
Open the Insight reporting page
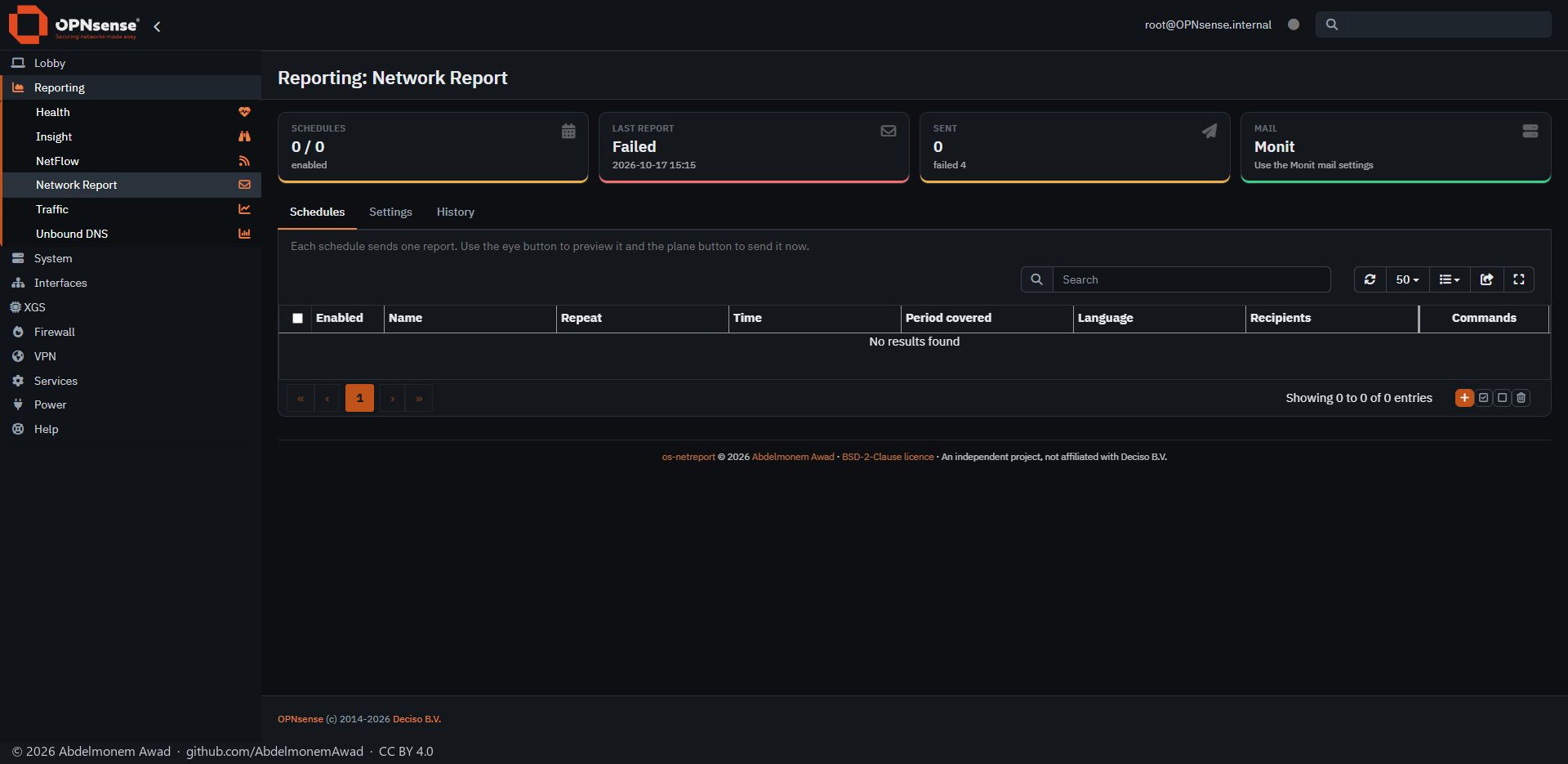[x=132, y=136]
